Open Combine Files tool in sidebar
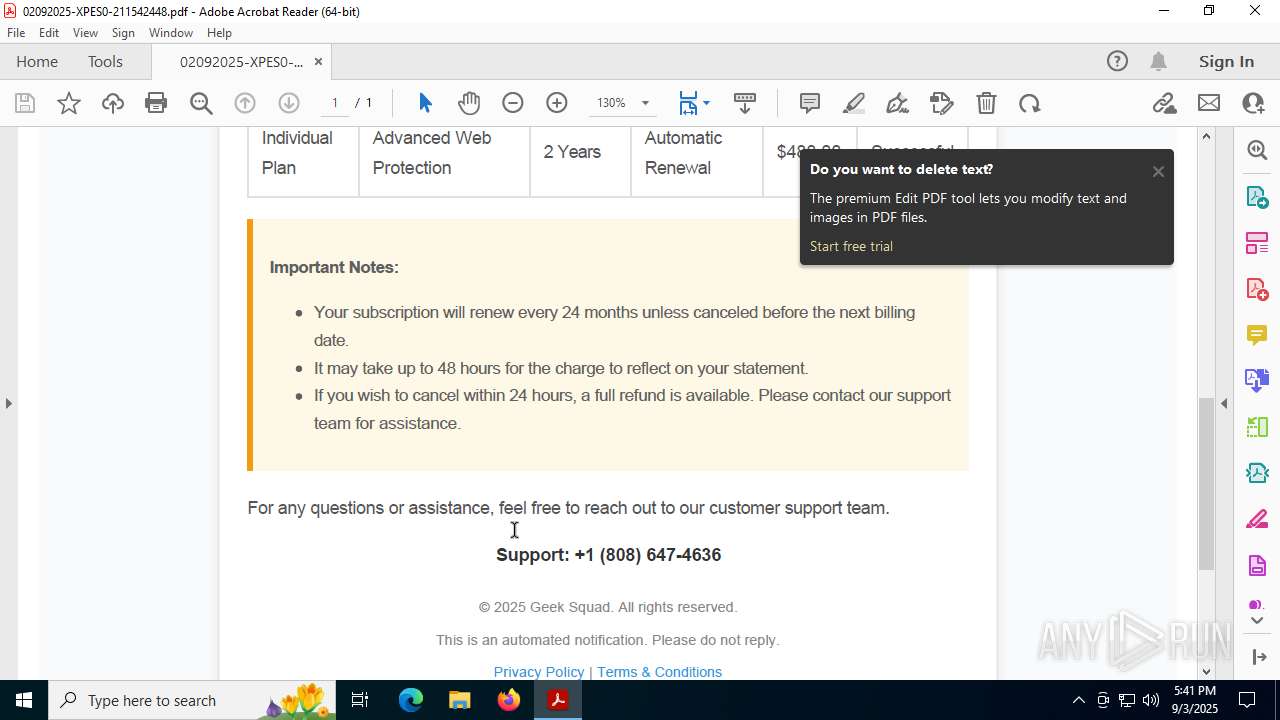 1257,380
